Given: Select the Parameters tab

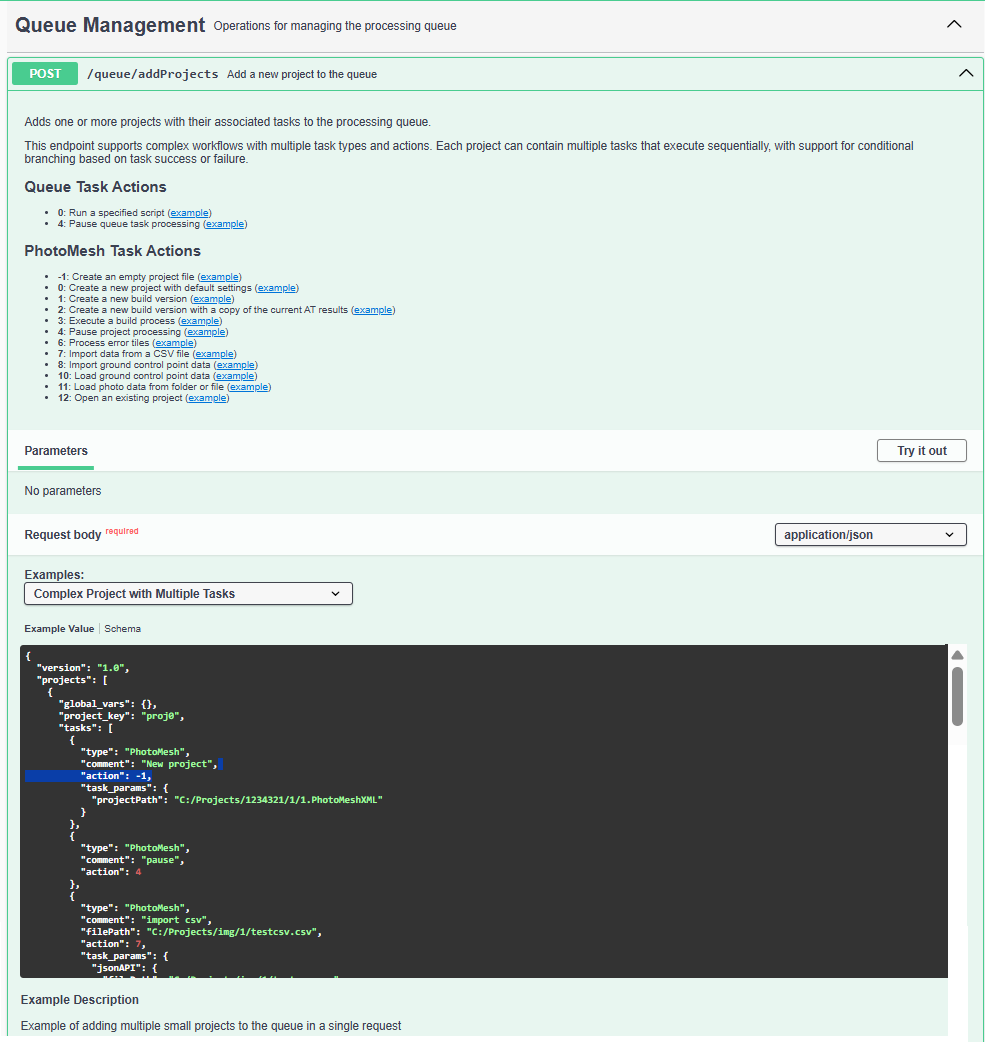Looking at the screenshot, I should click(x=55, y=451).
